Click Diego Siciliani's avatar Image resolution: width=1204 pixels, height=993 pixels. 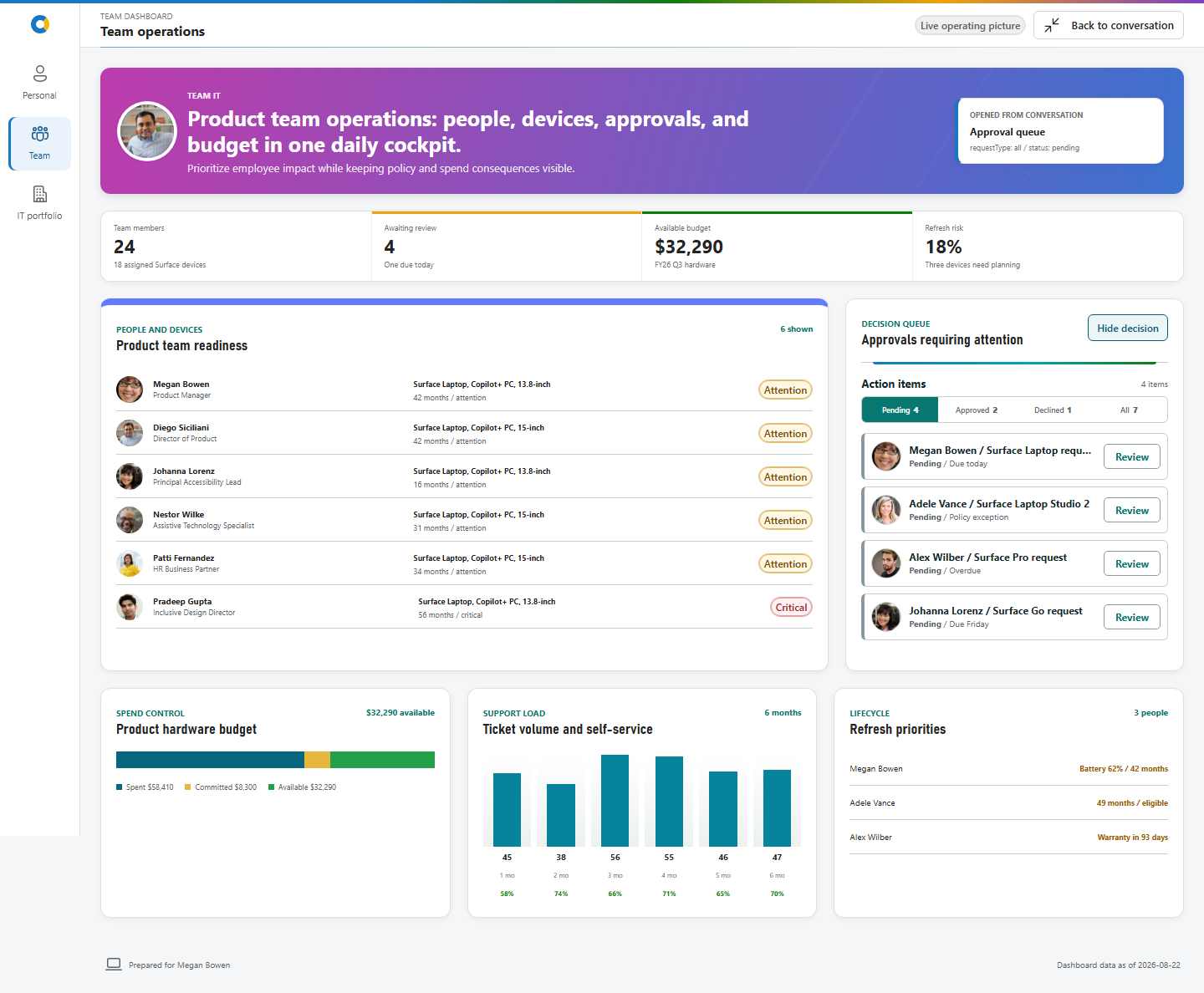pyautogui.click(x=130, y=433)
